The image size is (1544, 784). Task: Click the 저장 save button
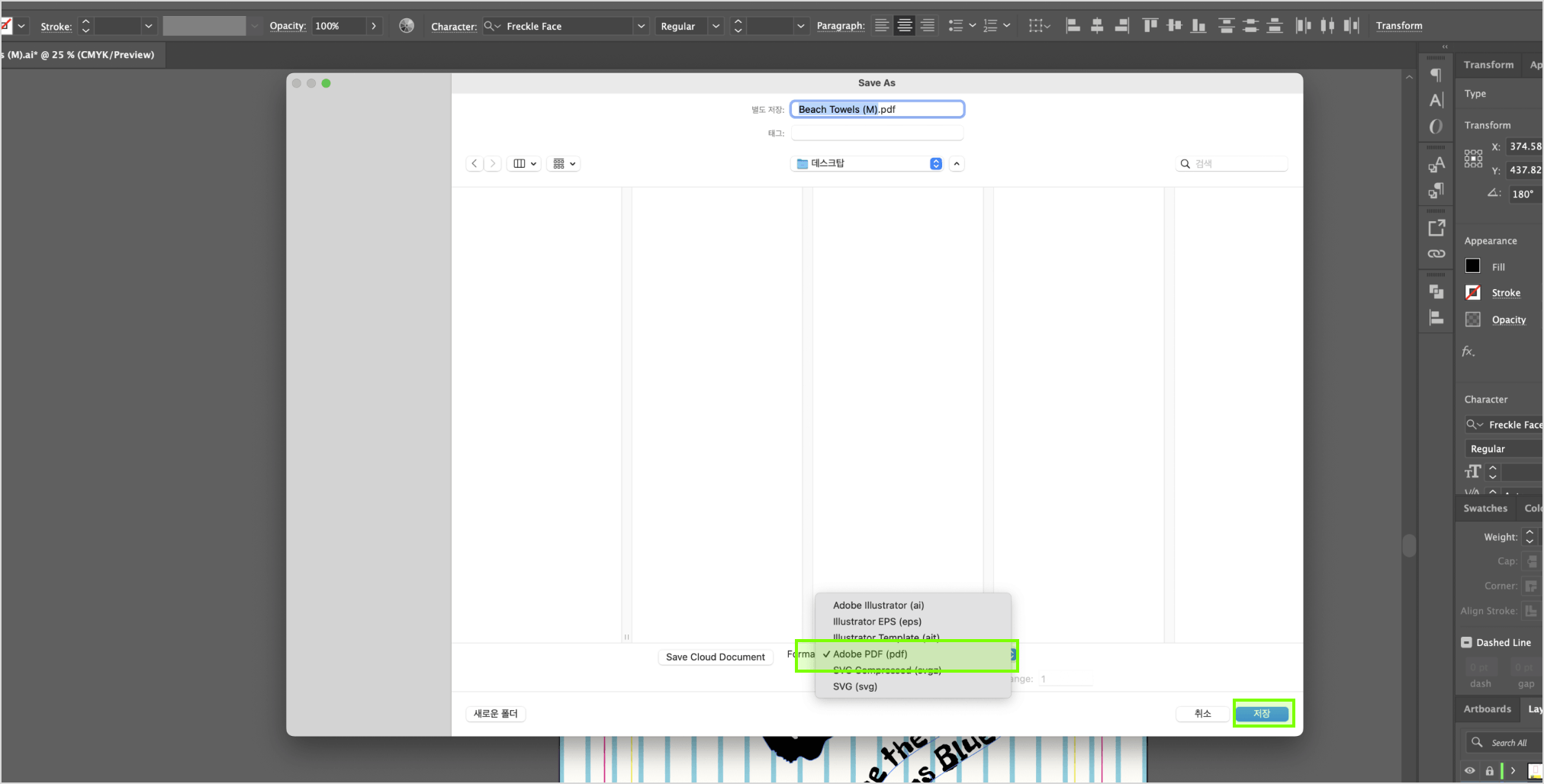click(1262, 714)
